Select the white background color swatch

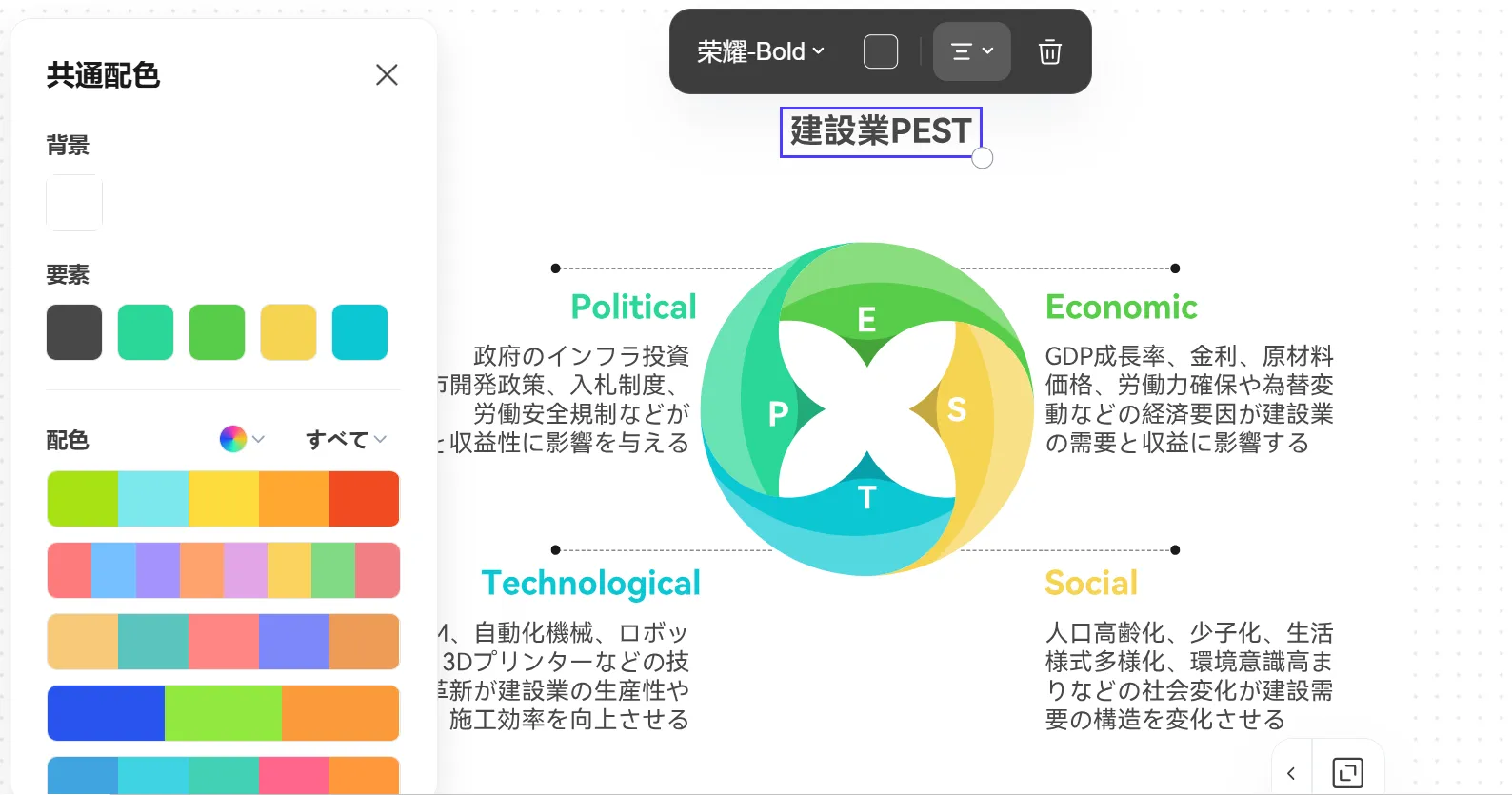coord(74,203)
